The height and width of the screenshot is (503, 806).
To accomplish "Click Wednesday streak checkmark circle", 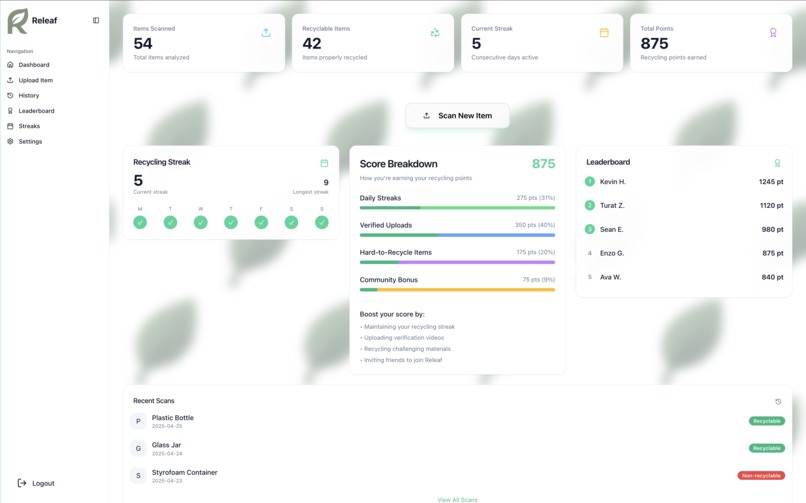I will pos(200,222).
